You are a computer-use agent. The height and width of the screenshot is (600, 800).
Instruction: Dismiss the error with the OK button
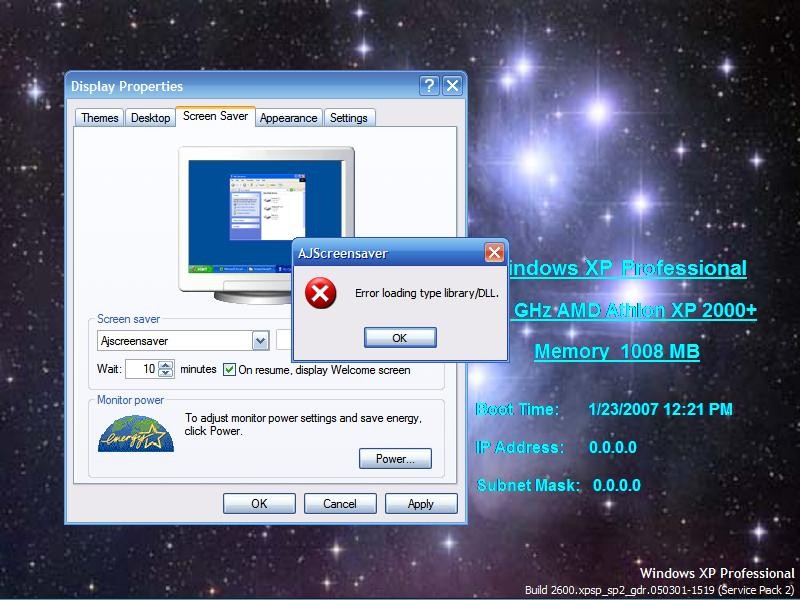tap(400, 338)
